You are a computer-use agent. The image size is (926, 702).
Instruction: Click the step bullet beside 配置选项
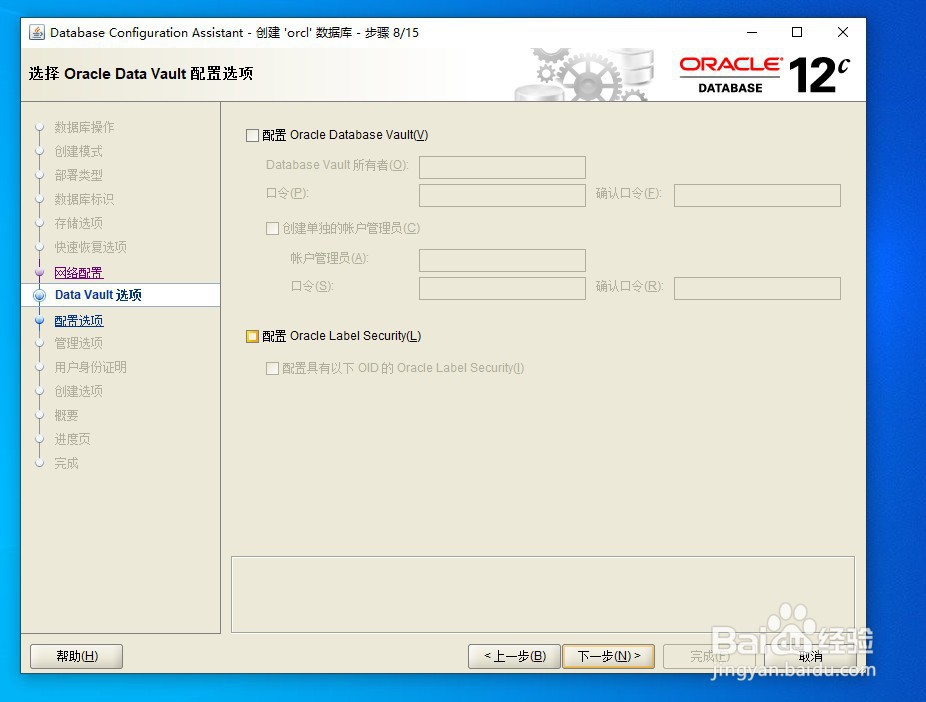39,319
